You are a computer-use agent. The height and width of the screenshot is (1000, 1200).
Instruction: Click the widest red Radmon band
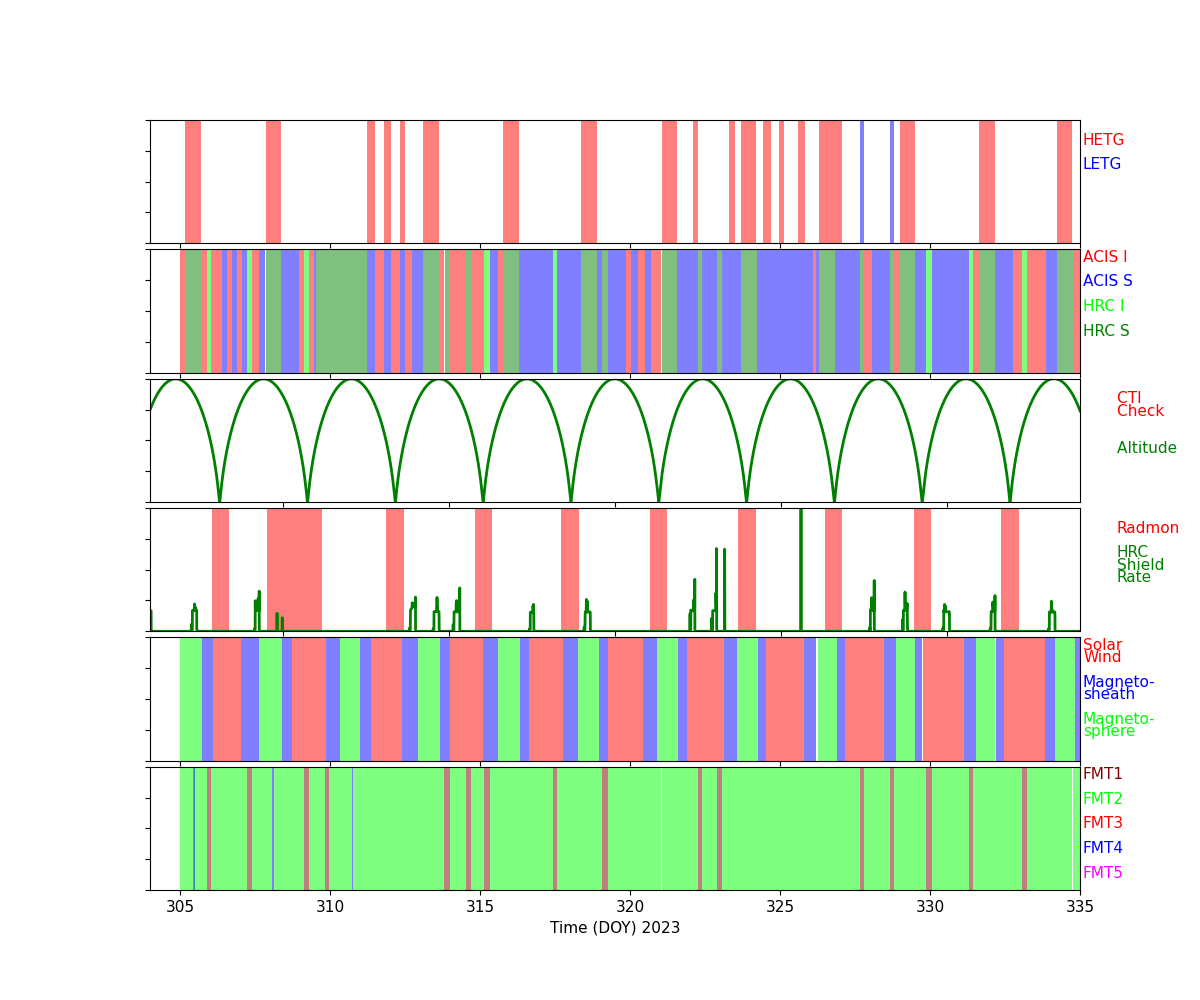(294, 569)
